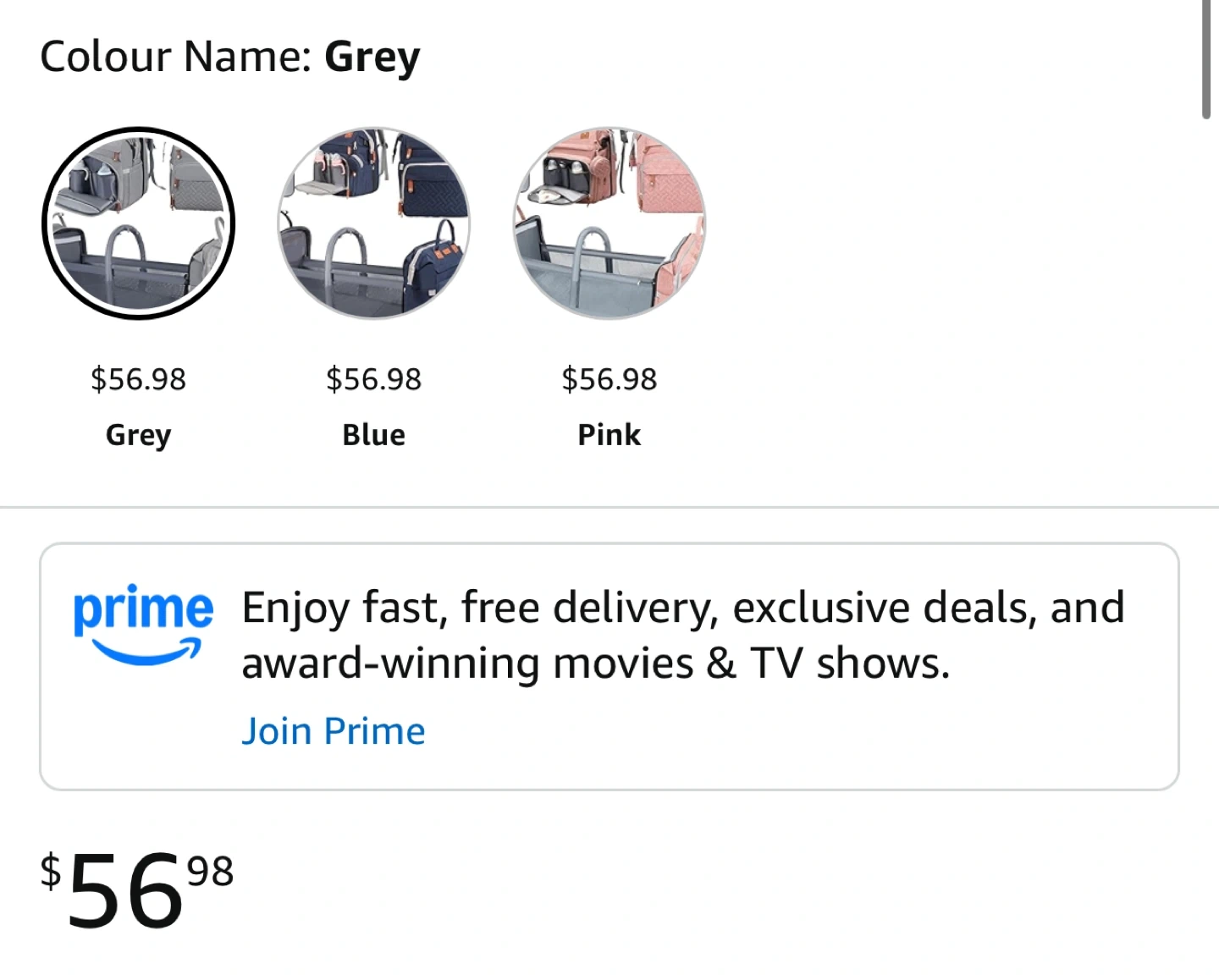Open the Join Prime link
The width and height of the screenshot is (1219, 980).
coord(333,731)
